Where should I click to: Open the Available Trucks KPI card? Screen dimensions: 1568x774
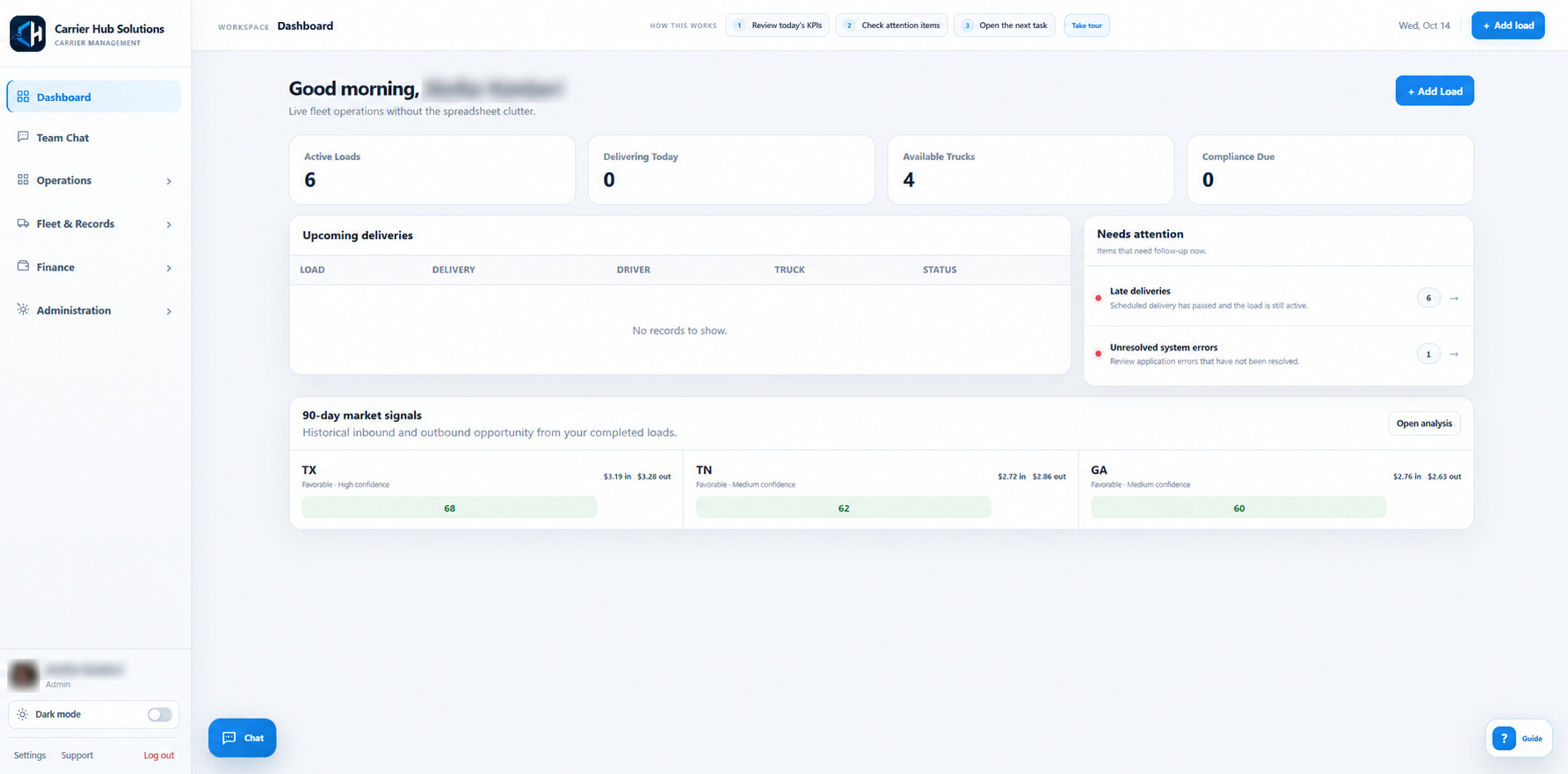[1031, 170]
